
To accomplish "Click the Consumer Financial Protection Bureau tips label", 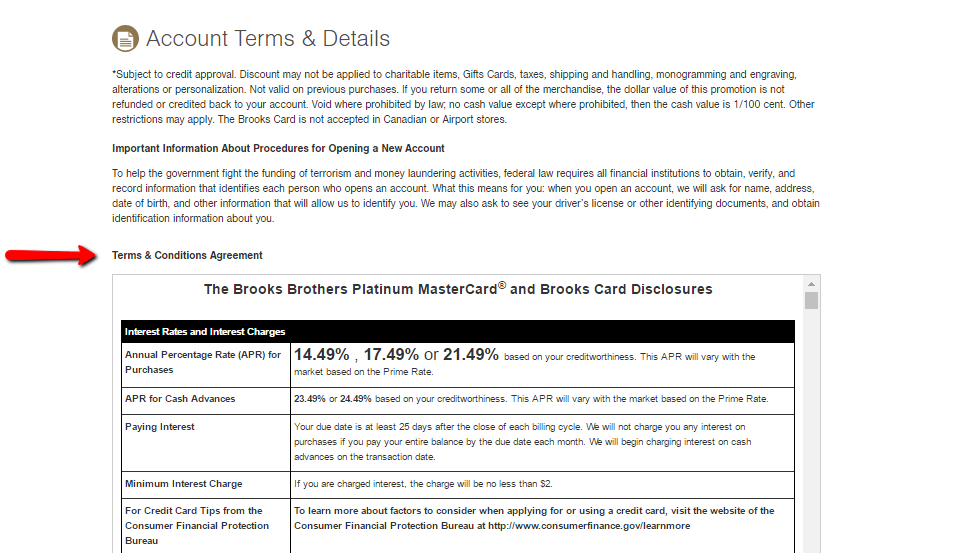I will coord(197,525).
